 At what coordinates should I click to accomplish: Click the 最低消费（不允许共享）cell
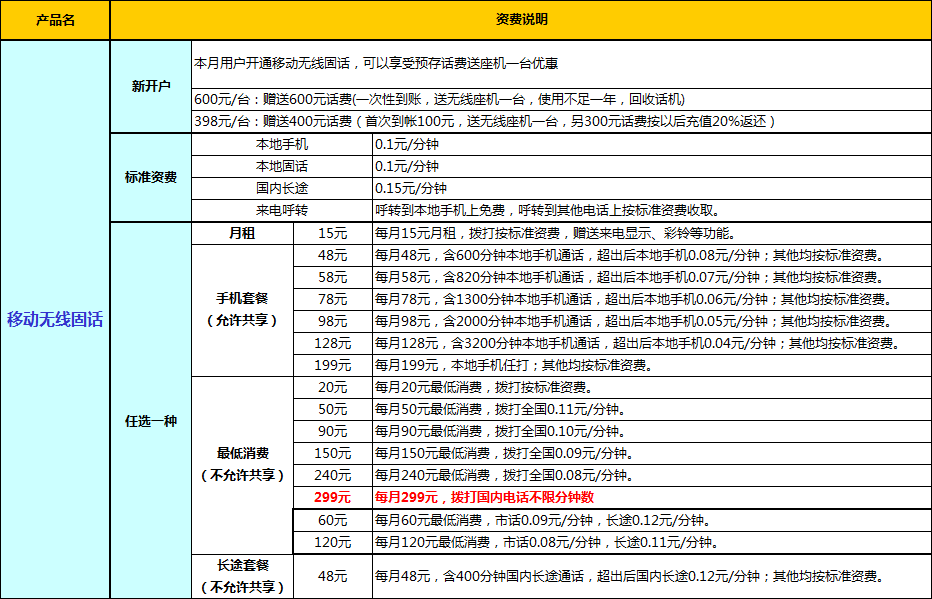click(x=243, y=465)
